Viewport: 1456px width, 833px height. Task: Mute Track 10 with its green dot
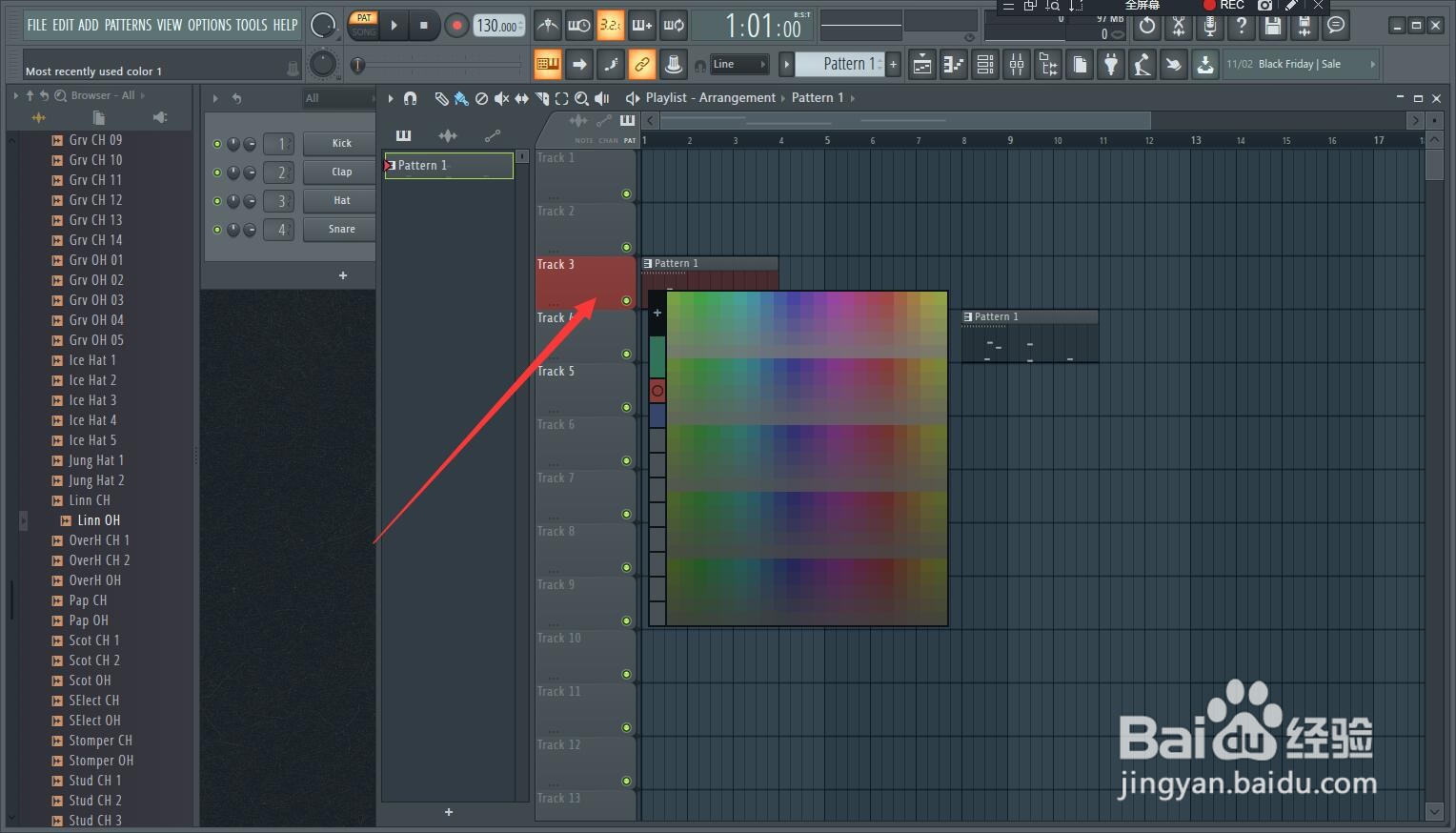tap(626, 675)
